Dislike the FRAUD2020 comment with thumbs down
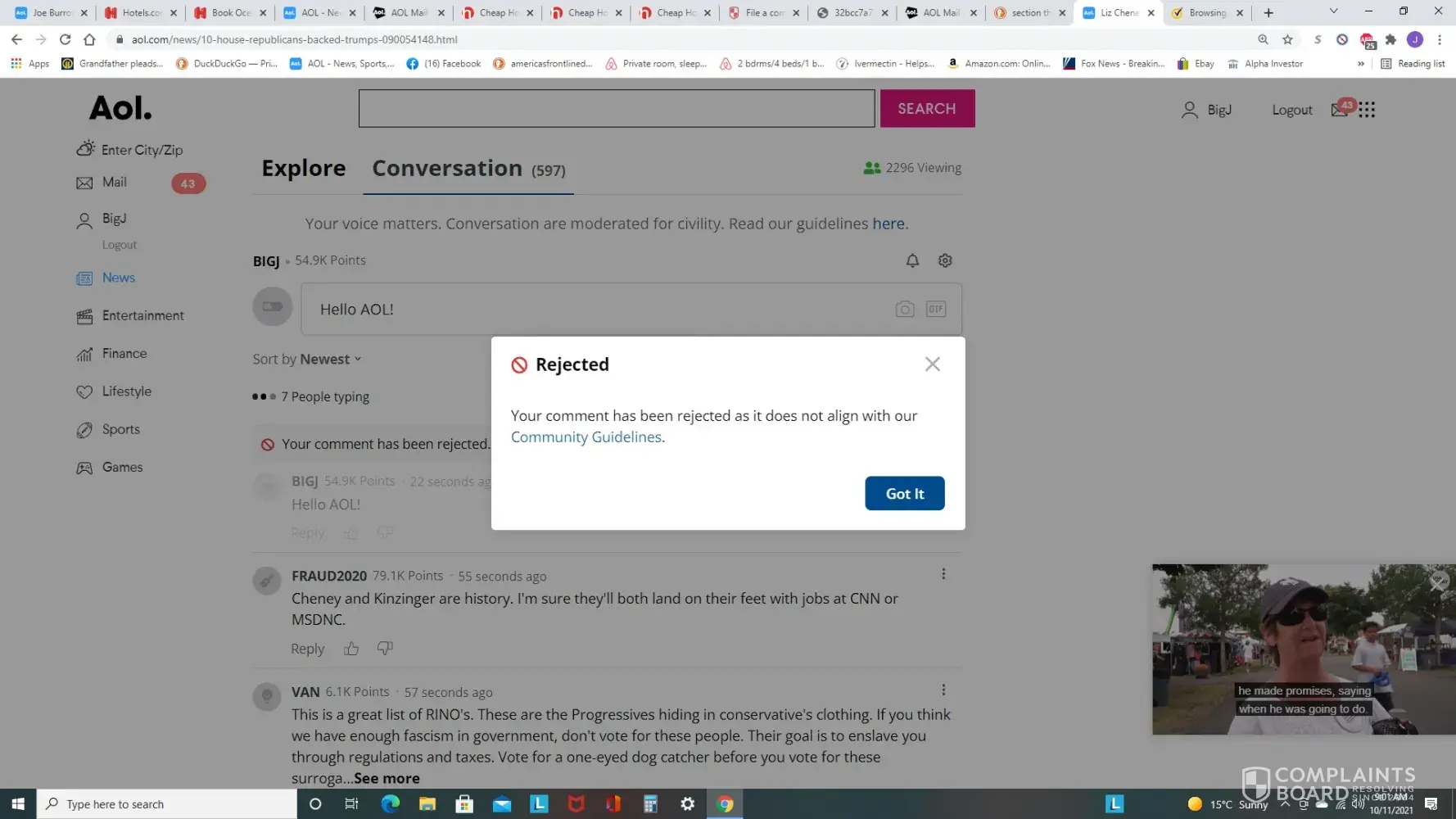 click(385, 649)
